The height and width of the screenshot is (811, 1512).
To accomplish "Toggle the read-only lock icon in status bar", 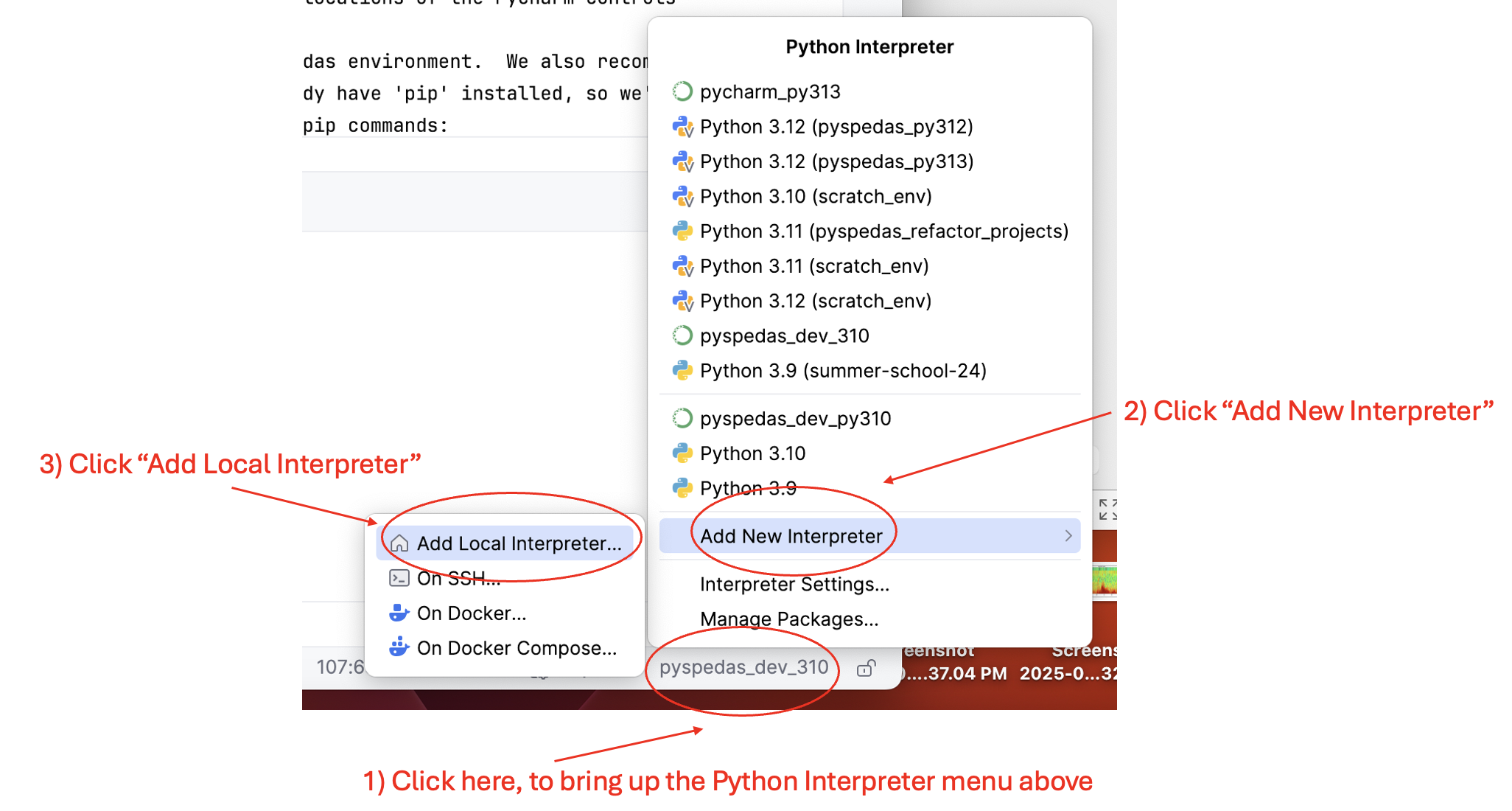I will click(867, 668).
